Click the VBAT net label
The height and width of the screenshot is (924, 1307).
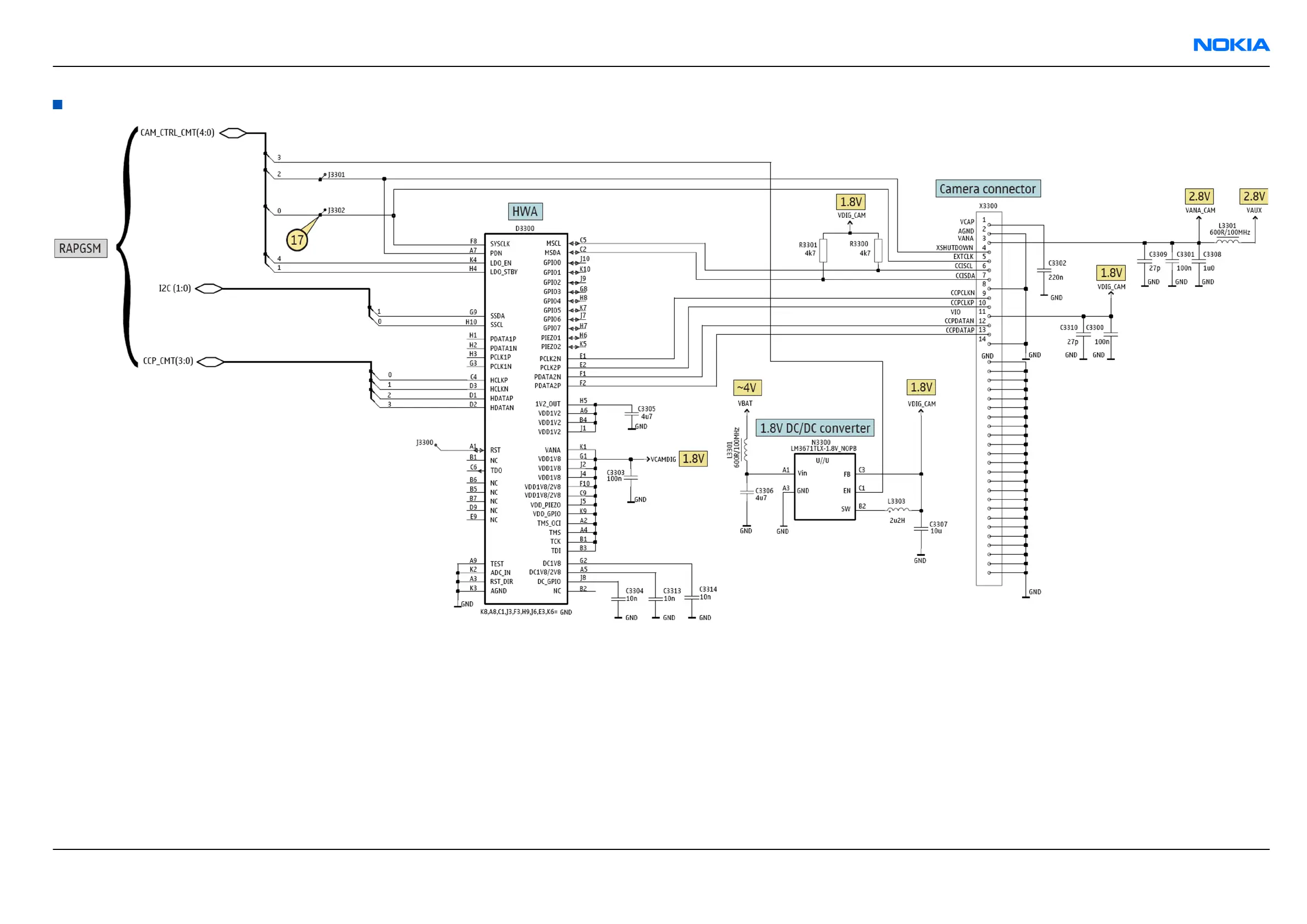[x=745, y=403]
